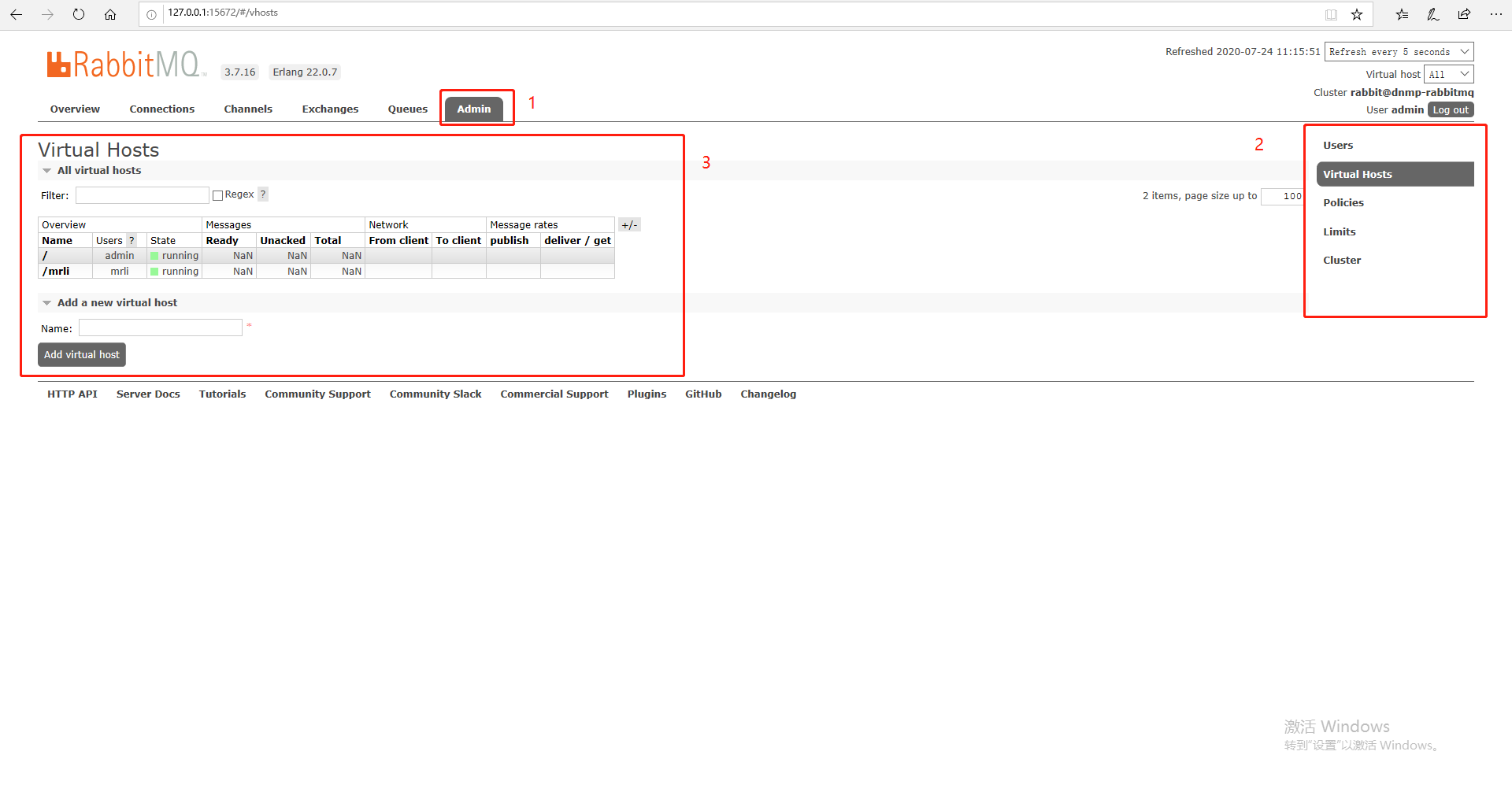Open the / virtual host link
The width and height of the screenshot is (1512, 792).
pos(45,256)
